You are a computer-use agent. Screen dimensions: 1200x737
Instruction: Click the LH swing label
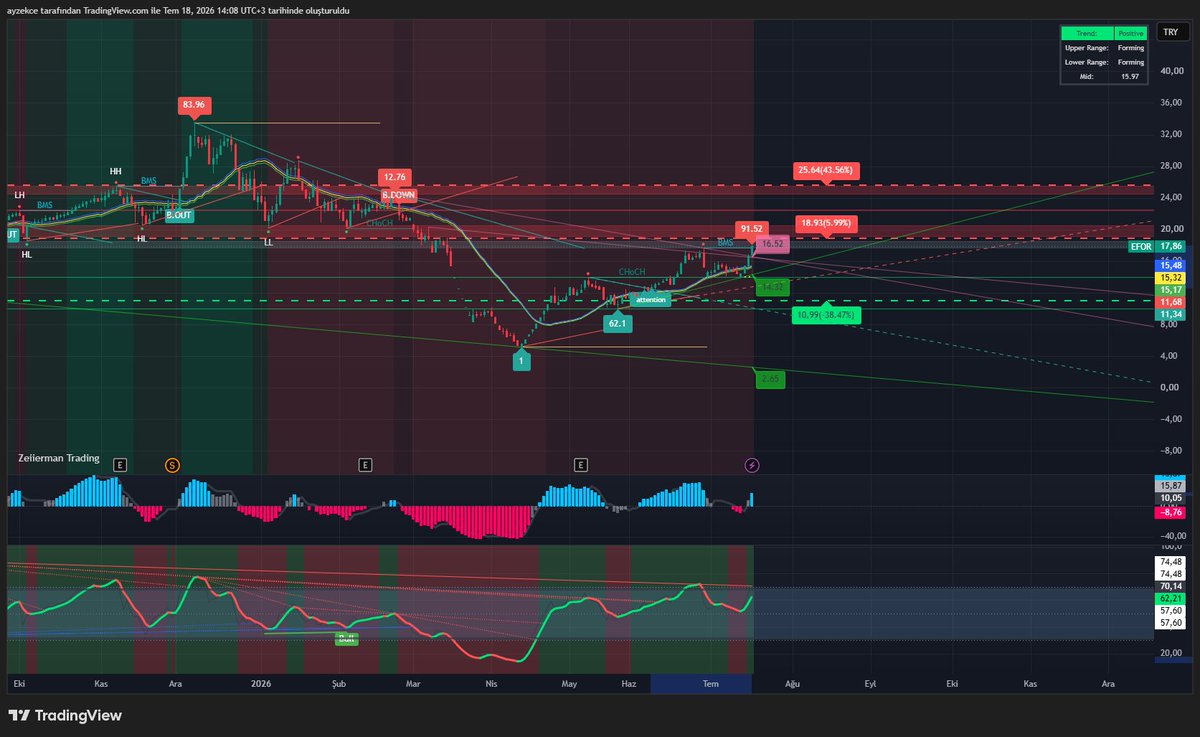tap(20, 194)
